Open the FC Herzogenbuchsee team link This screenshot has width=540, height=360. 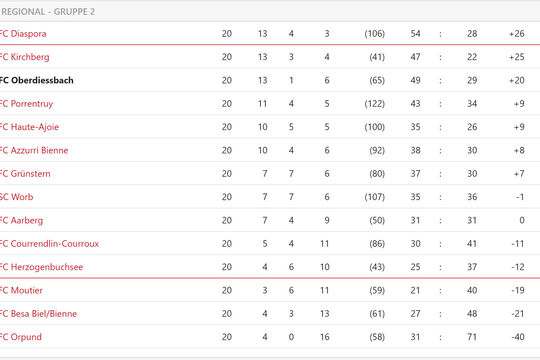coord(41,267)
